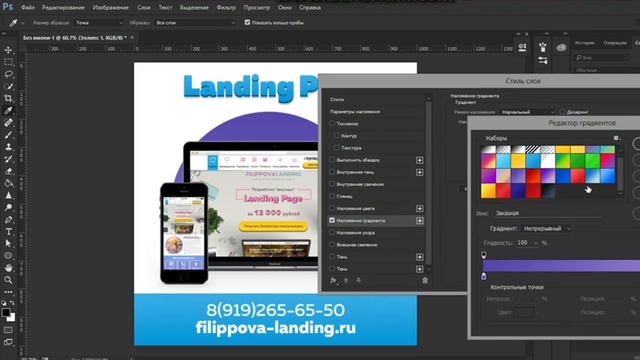Select the Zoom magnifier tool
This screenshot has height=360, width=640.
[8, 280]
